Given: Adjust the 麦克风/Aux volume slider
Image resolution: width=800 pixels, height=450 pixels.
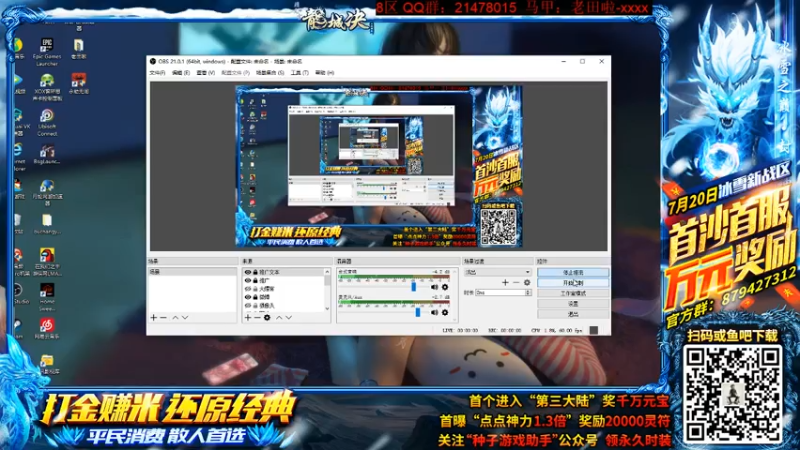Looking at the screenshot, I should click(418, 312).
